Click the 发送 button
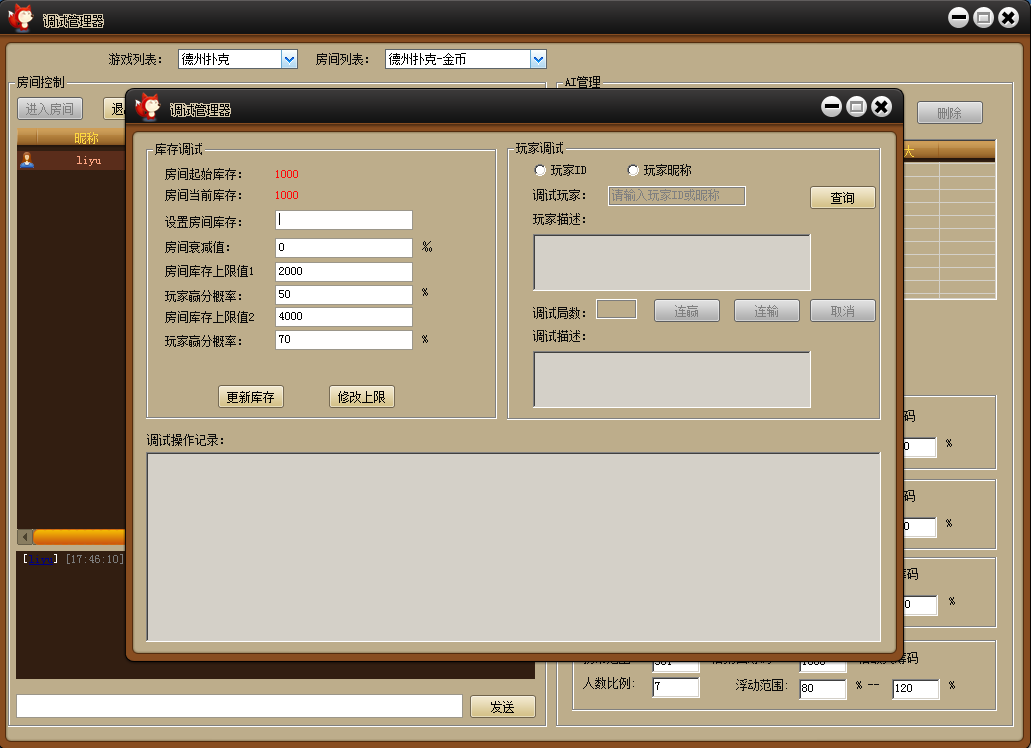1031x748 pixels. 502,707
